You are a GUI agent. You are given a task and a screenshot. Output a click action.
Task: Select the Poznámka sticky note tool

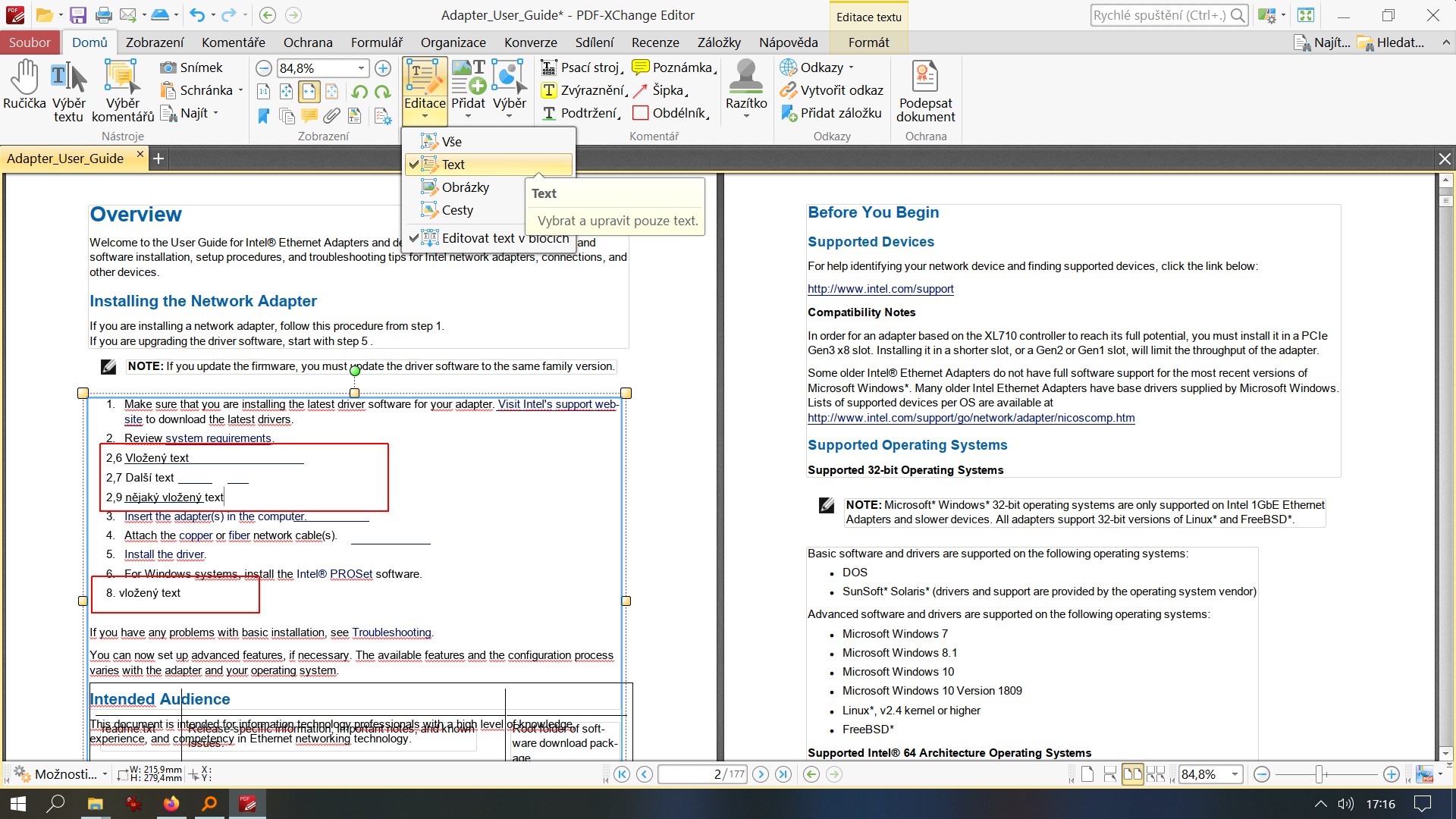[x=673, y=67]
